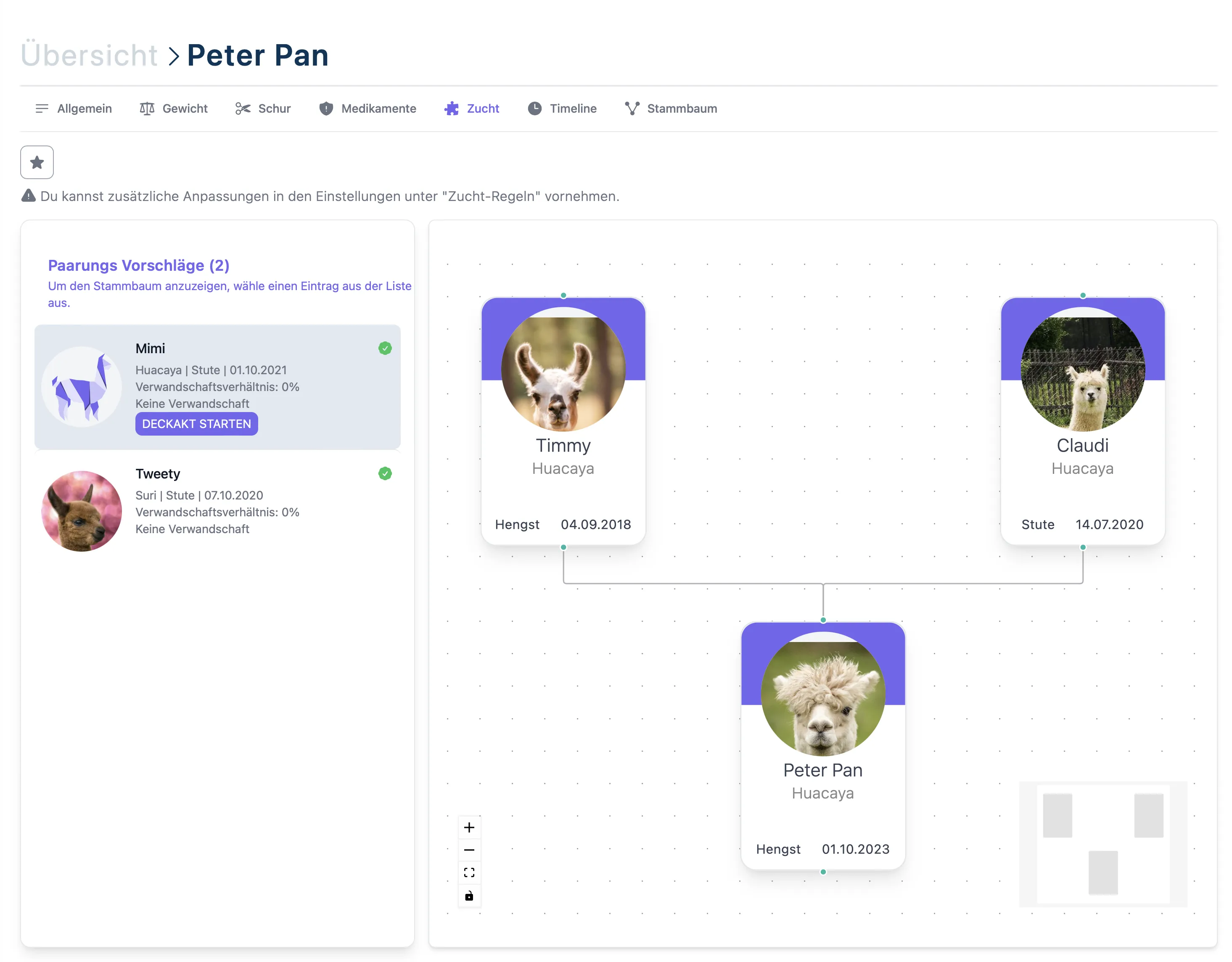1232x962 pixels.
Task: Select the Gewicht tab
Action: [x=174, y=108]
